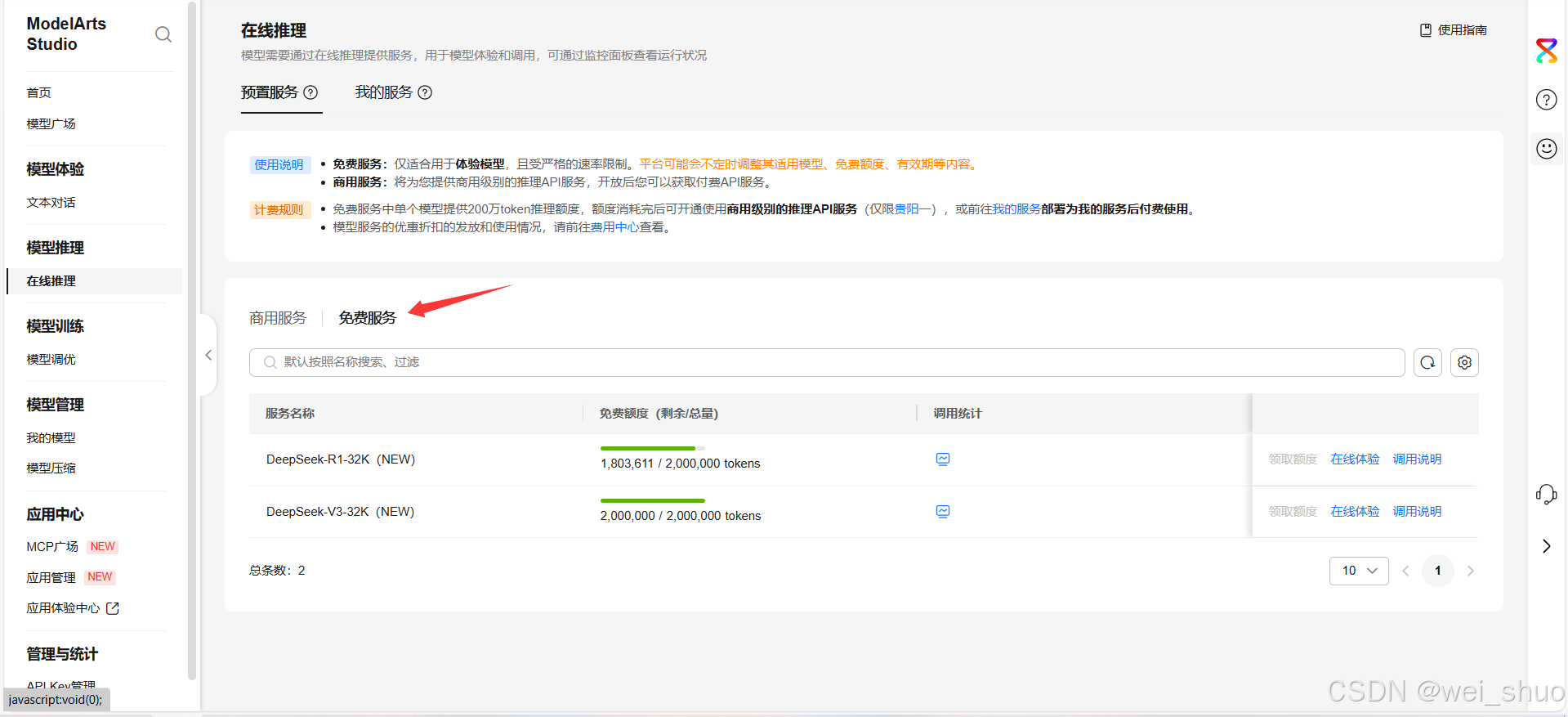Click the service name search field

[x=827, y=362]
